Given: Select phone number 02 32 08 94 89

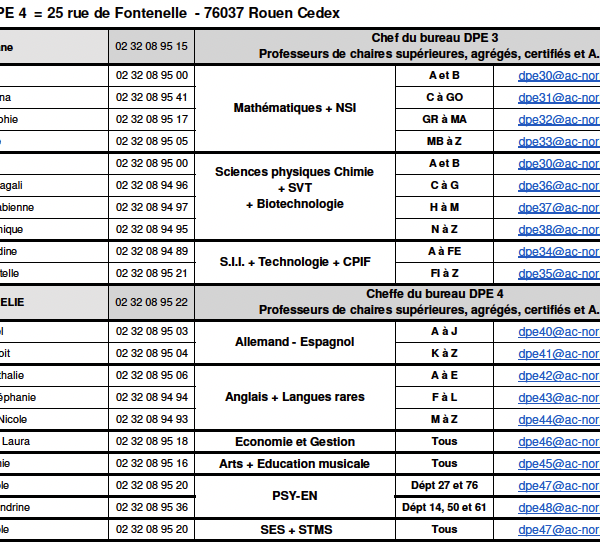Looking at the screenshot, I should pos(152,251).
